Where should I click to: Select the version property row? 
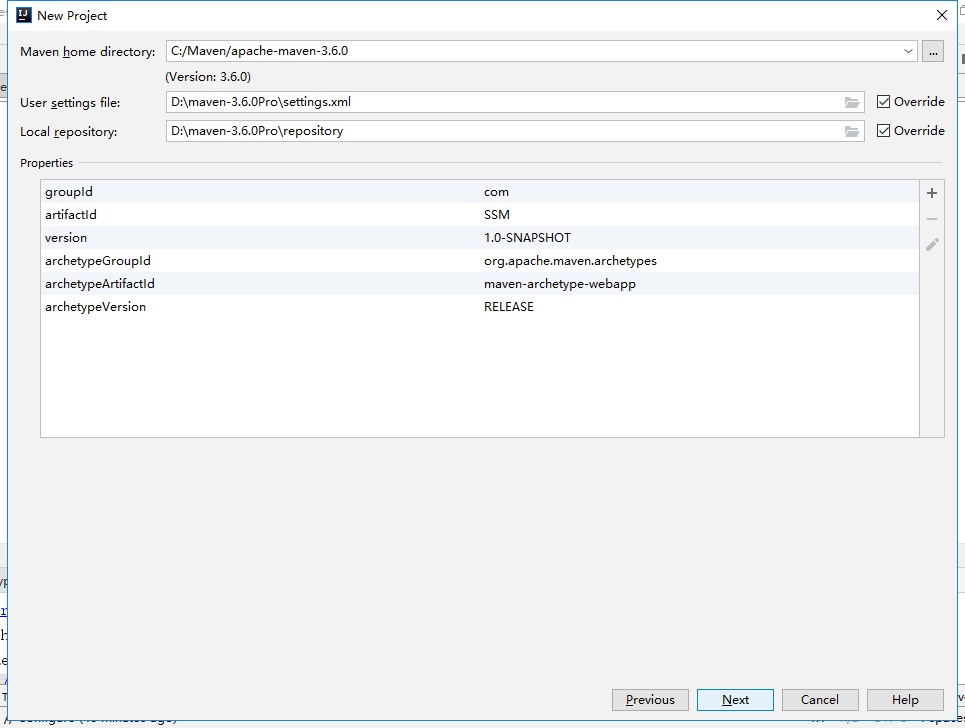click(479, 238)
